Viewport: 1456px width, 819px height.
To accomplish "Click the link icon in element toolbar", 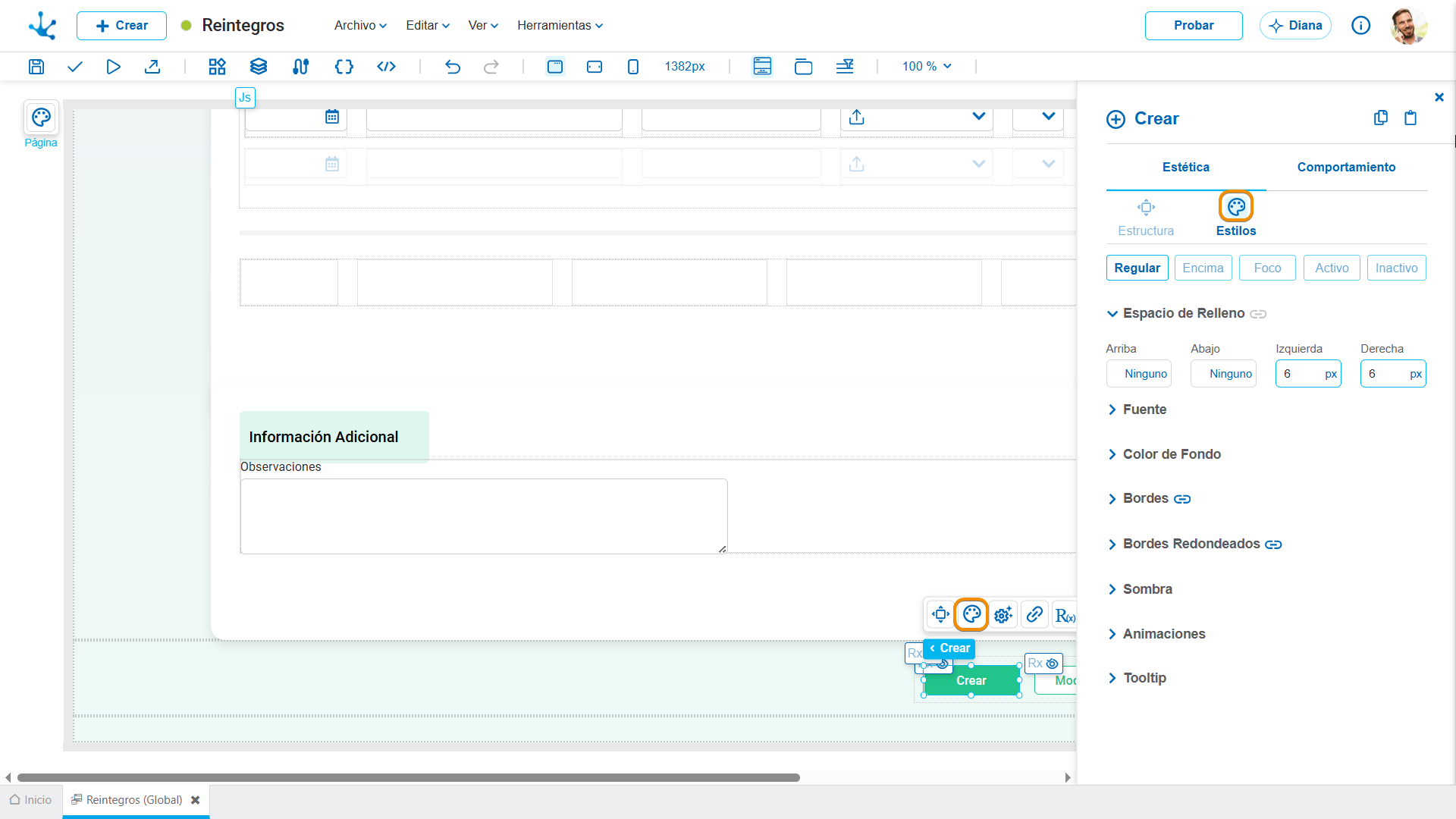I will tap(1034, 614).
